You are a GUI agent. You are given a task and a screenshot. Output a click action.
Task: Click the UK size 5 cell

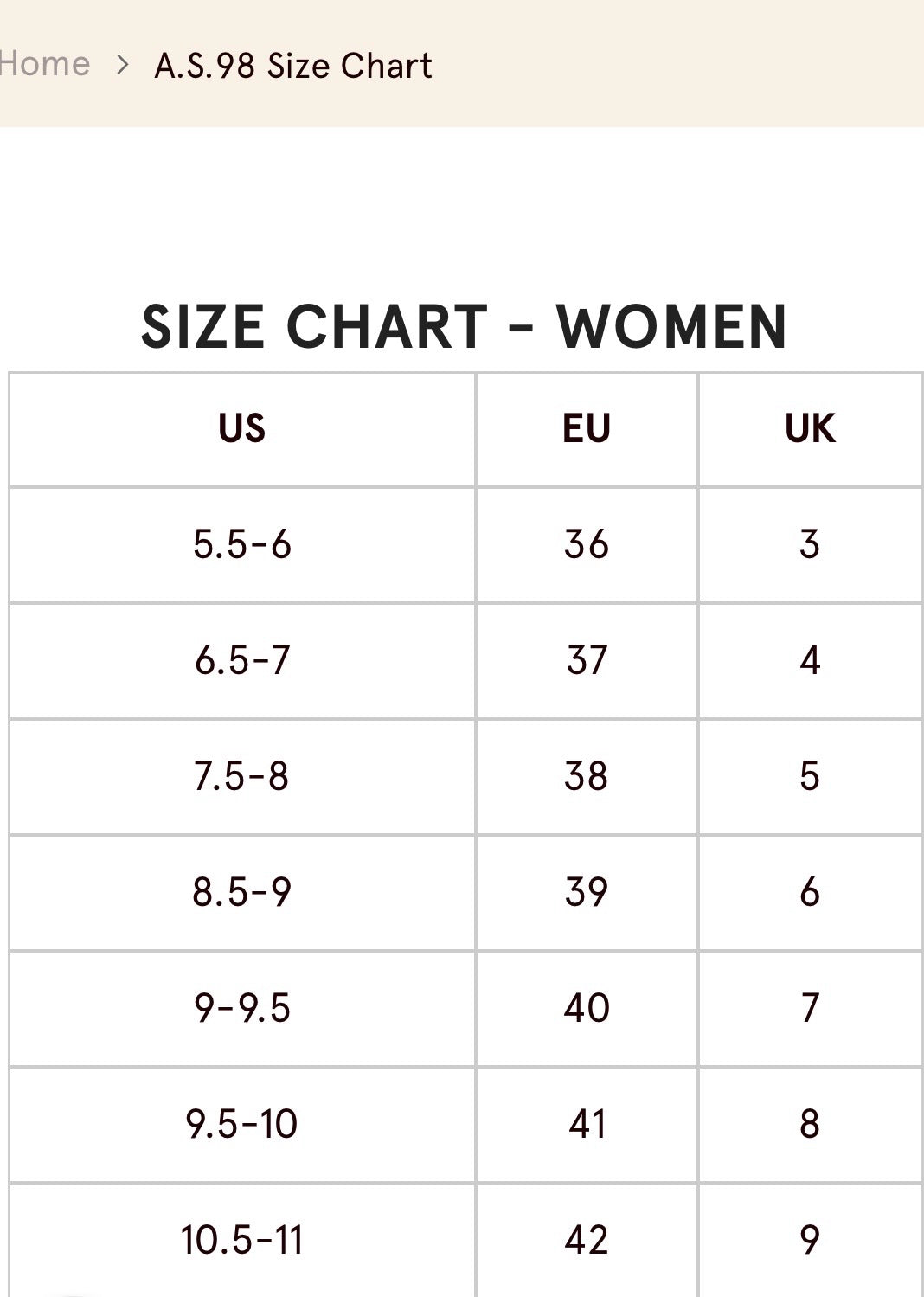810,777
